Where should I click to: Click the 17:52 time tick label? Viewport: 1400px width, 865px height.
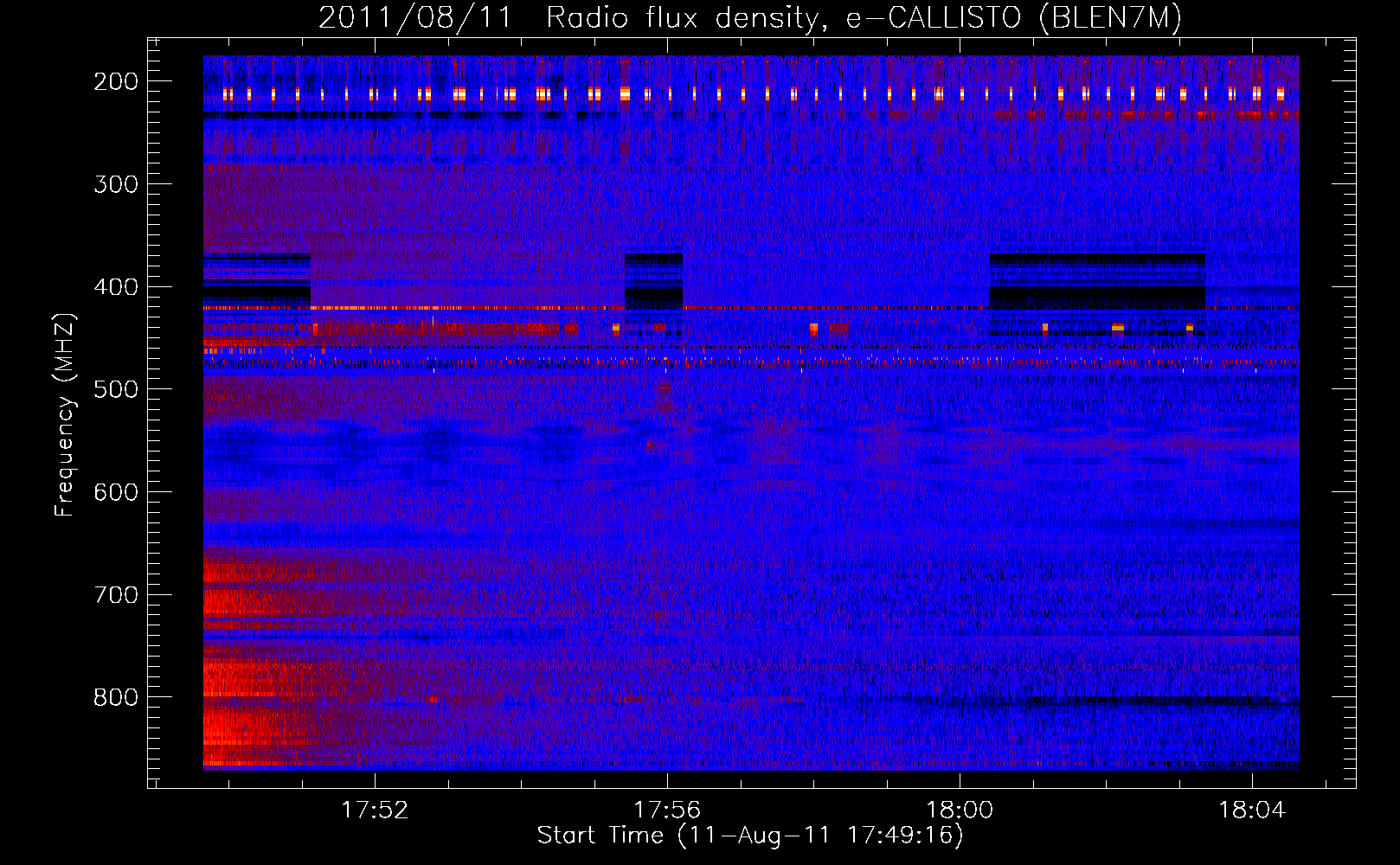(x=375, y=810)
